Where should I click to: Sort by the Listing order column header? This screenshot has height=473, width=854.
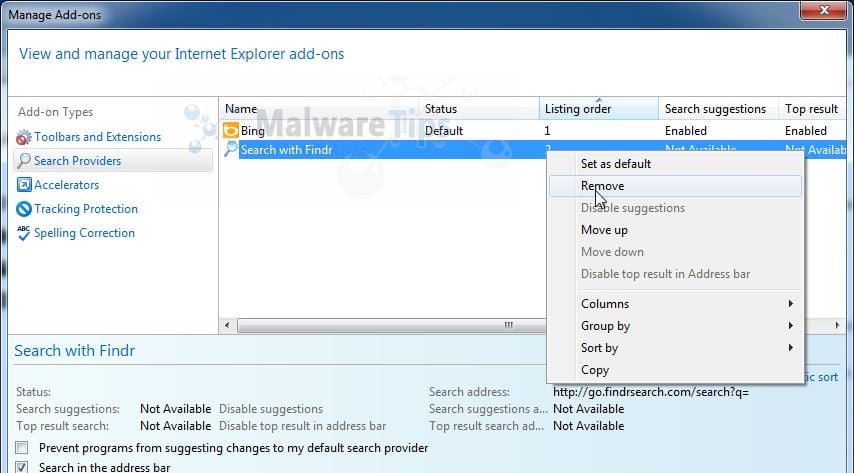599,109
